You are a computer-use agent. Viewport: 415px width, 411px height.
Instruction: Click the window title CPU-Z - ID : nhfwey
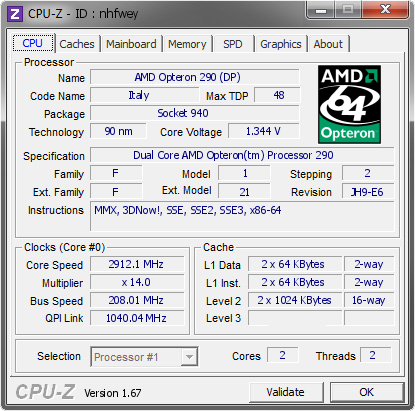[x=83, y=14]
